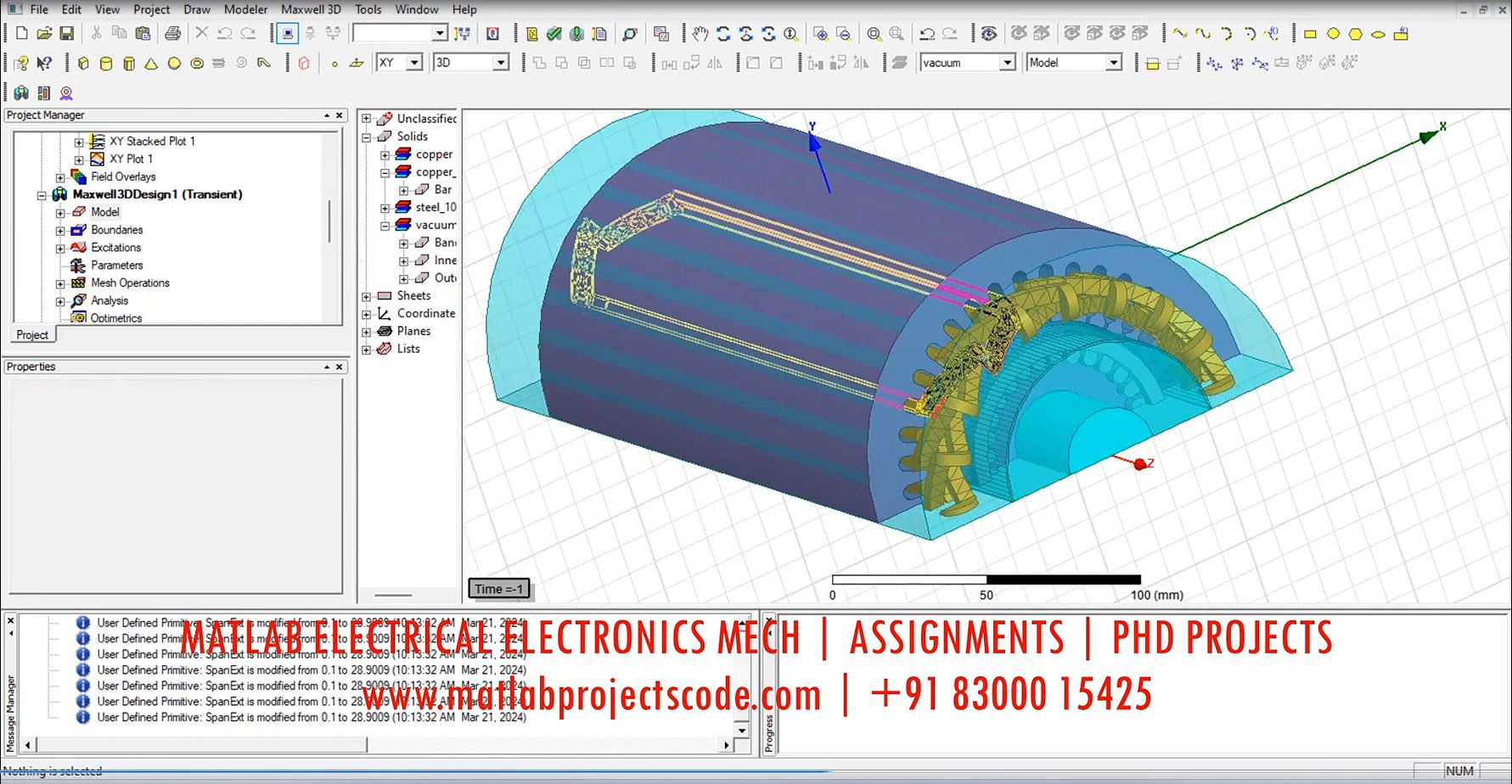Viewport: 1512px width, 784px height.
Task: Open the vacuum material dropdown
Action: (x=1007, y=62)
